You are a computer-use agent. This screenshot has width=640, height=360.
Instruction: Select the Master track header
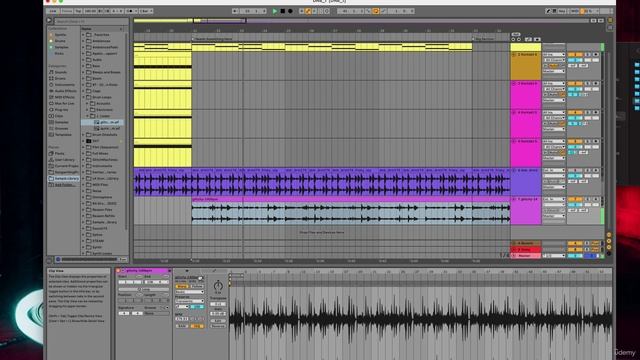526,256
